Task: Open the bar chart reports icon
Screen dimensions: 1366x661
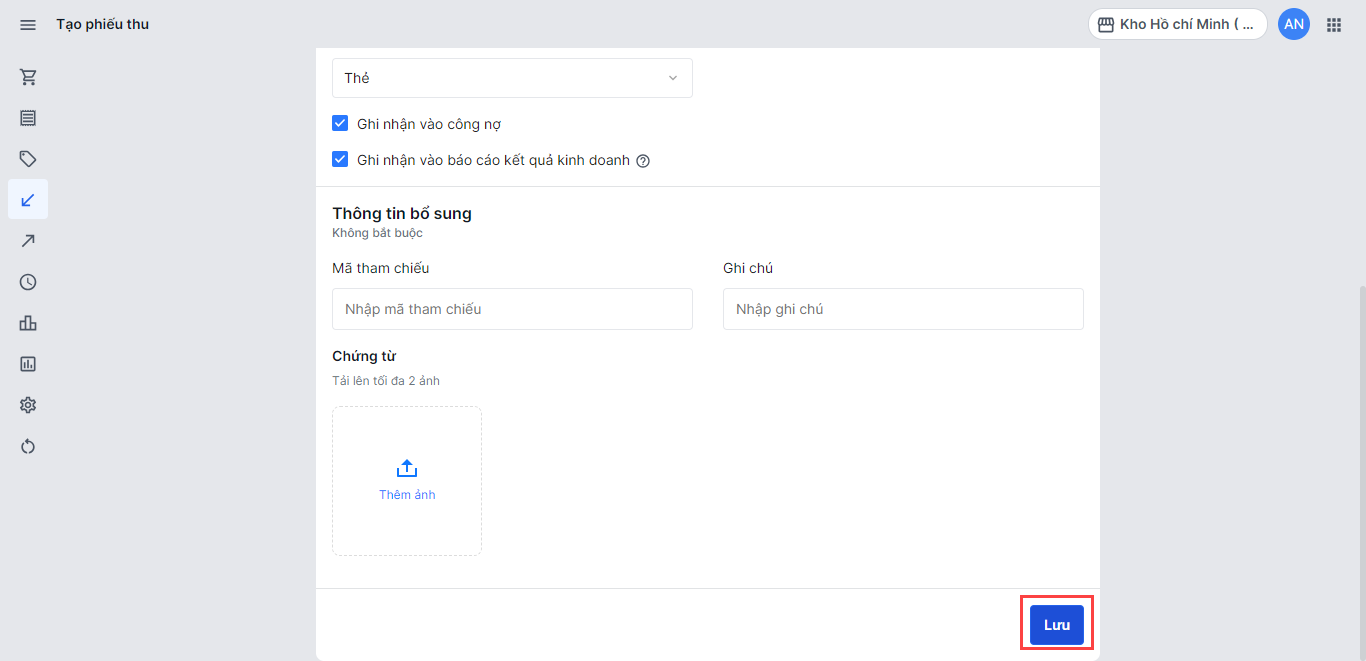Action: (x=28, y=323)
